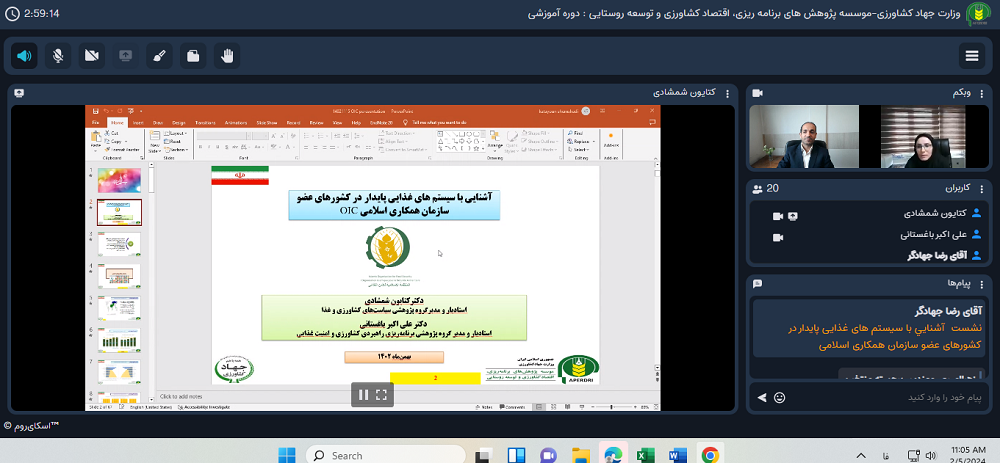
Task: Open the hamburger main menu
Action: tap(973, 56)
